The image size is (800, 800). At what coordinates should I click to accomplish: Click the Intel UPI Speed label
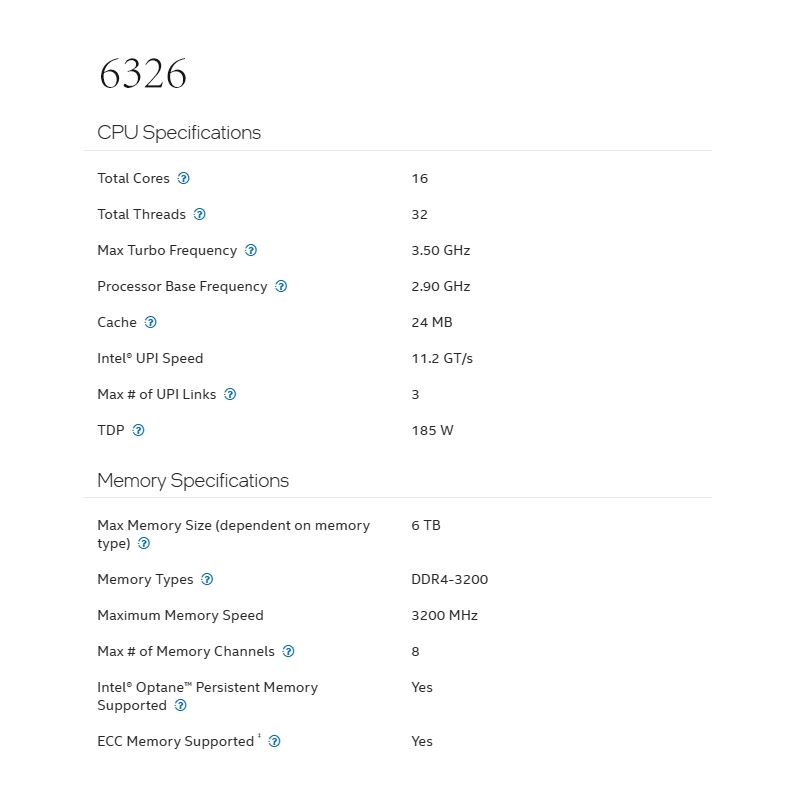point(150,358)
